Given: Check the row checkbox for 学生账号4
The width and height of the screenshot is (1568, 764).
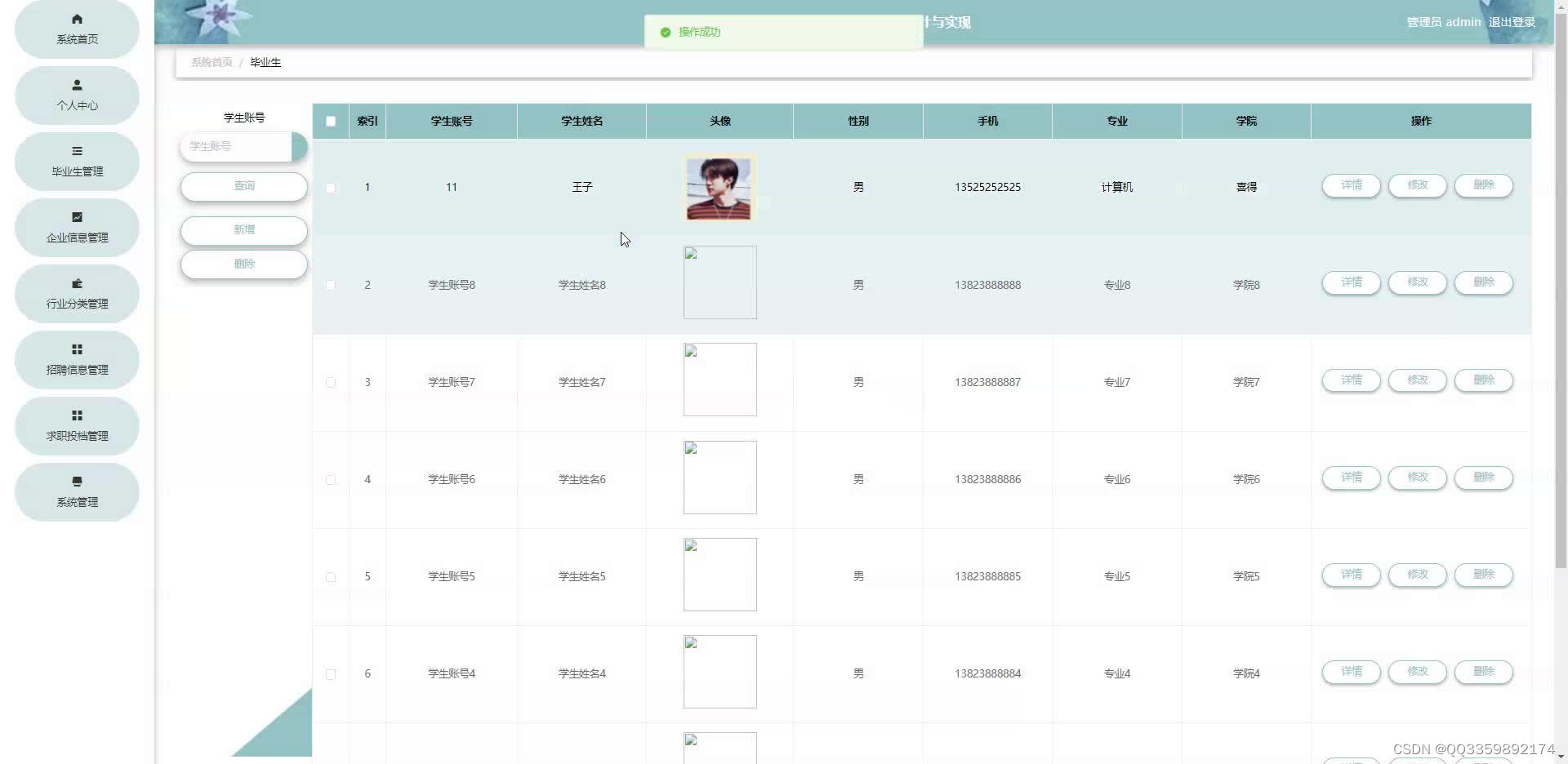Looking at the screenshot, I should [331, 674].
